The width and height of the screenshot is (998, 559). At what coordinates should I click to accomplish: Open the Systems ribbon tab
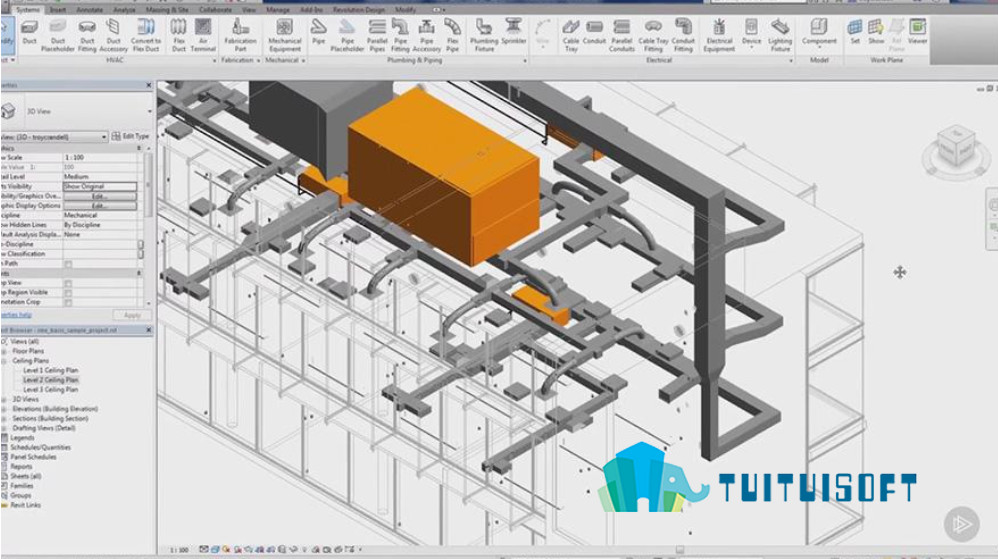27,10
